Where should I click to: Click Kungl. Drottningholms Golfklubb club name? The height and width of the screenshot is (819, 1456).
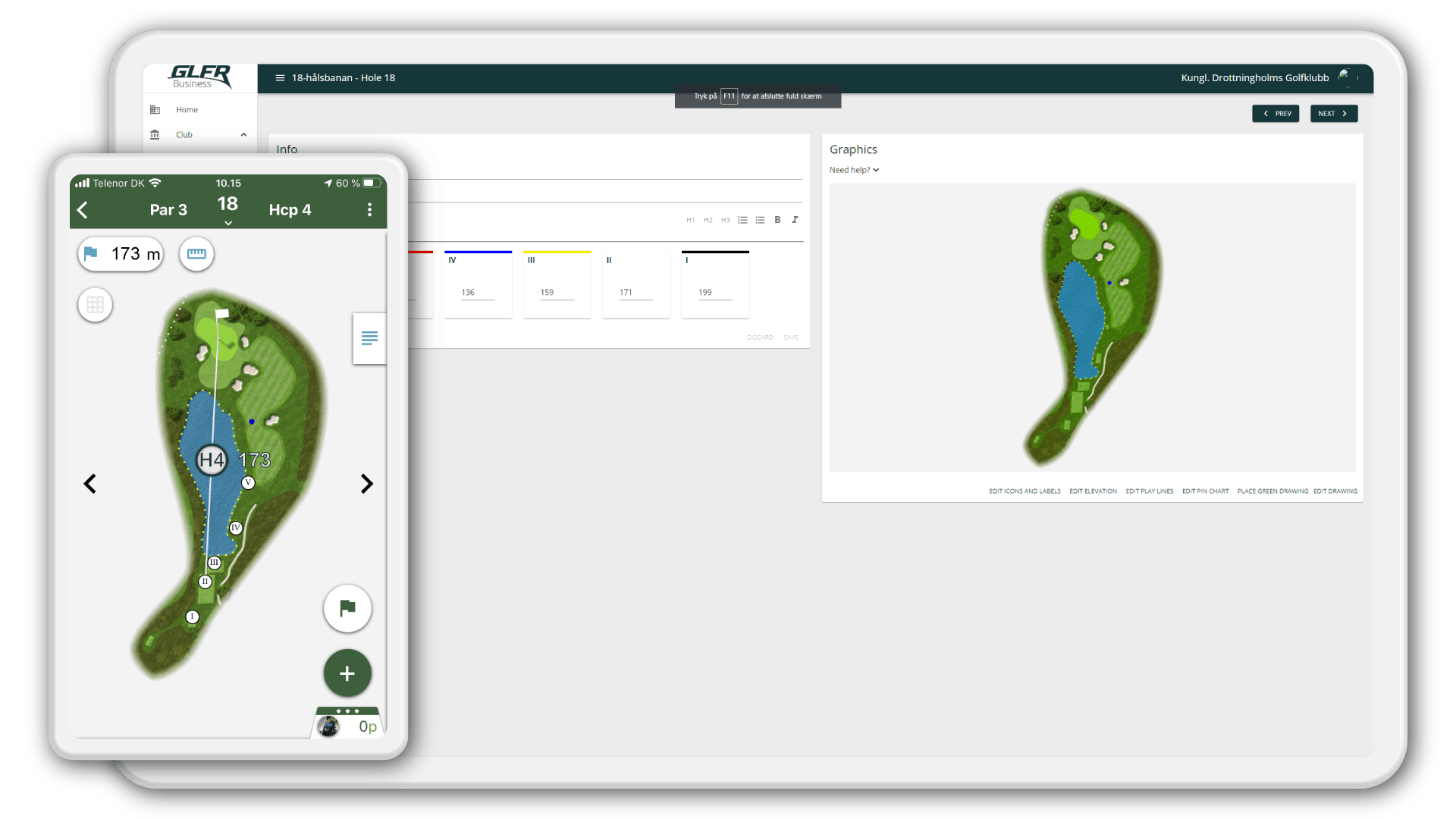[x=1254, y=77]
